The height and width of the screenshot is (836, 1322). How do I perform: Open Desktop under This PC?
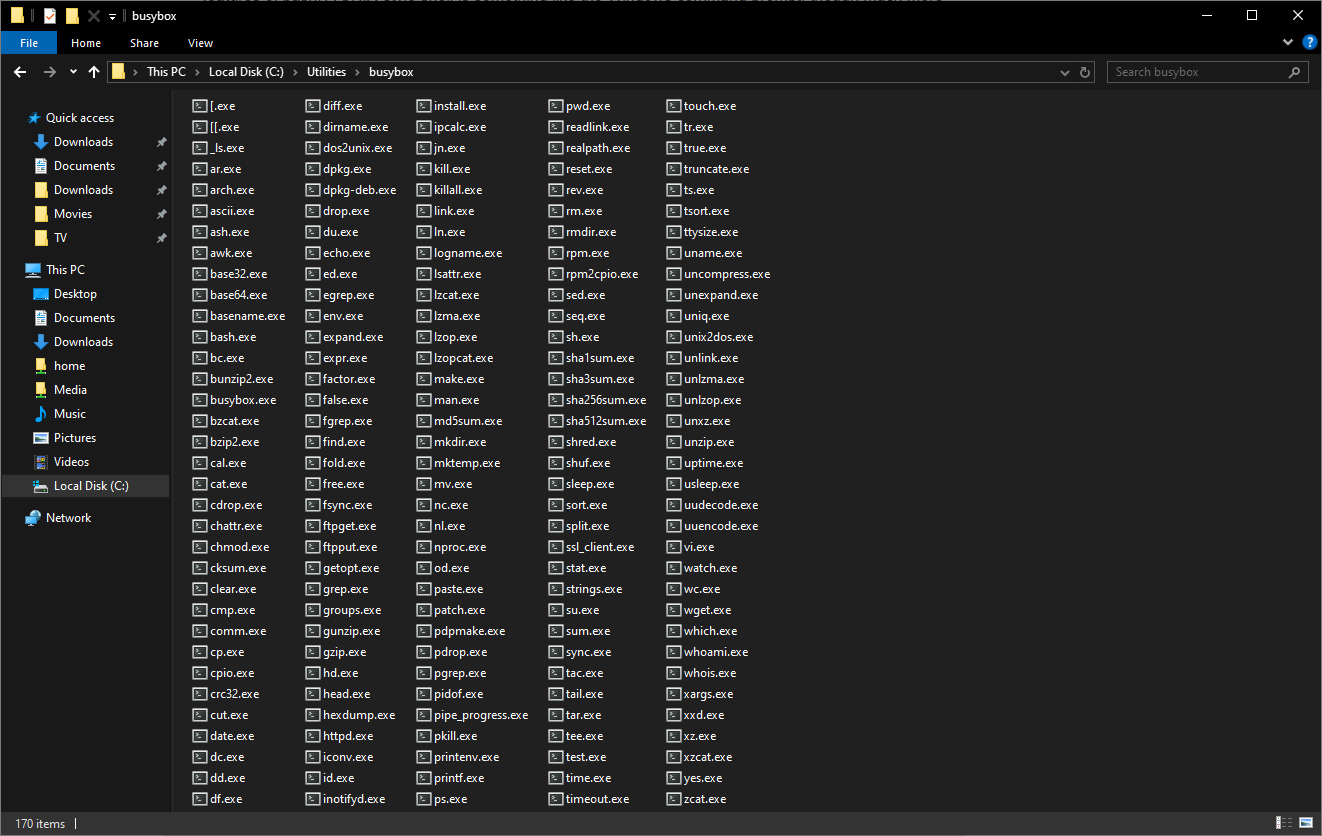[x=76, y=294]
